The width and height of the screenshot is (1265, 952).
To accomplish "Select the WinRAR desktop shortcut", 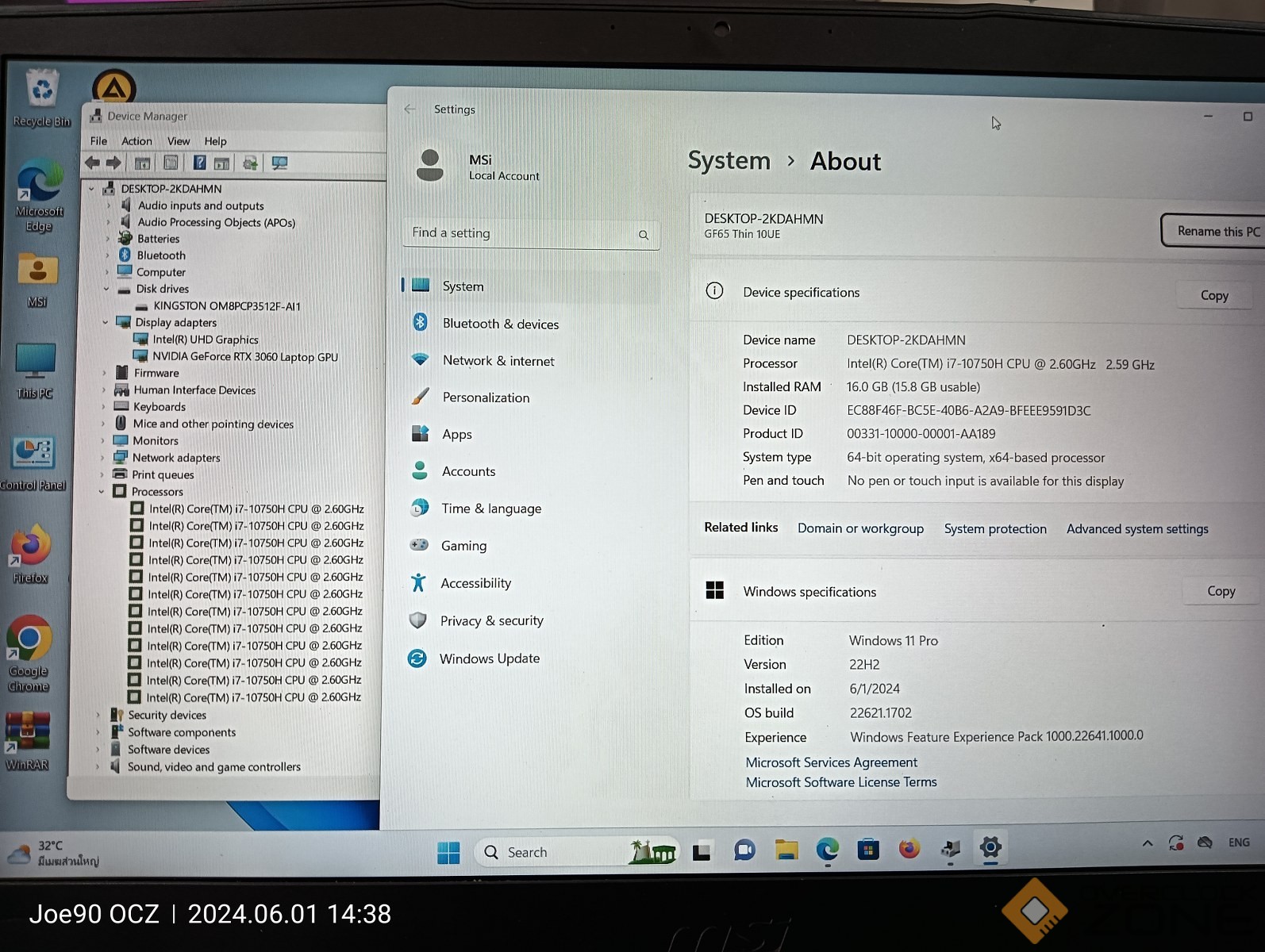I will (27, 741).
